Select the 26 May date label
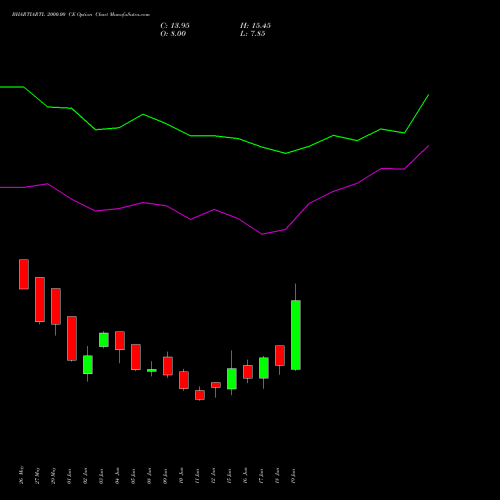The width and height of the screenshot is (500, 500). (22, 475)
